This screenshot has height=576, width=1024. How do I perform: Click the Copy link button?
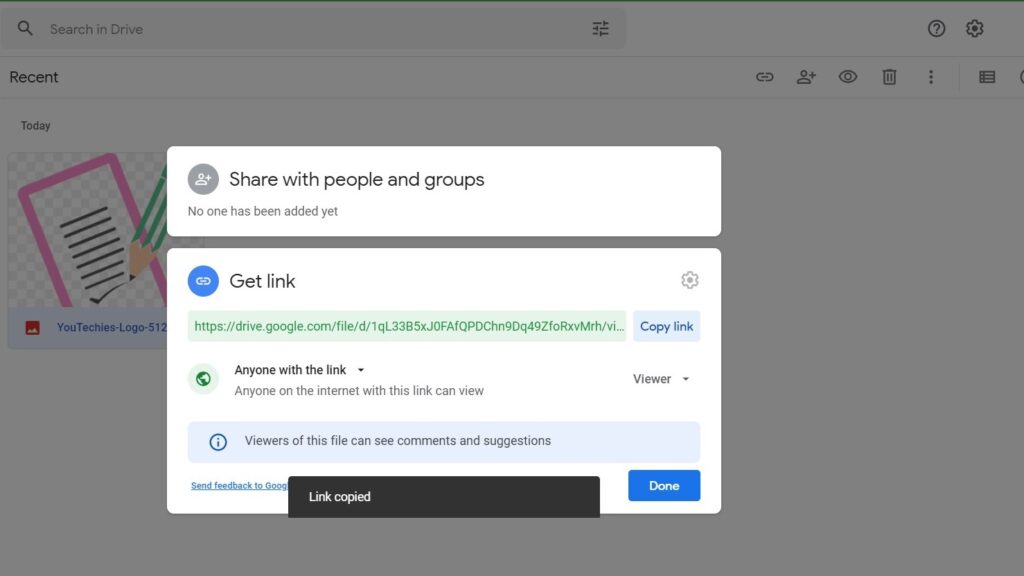tap(667, 326)
